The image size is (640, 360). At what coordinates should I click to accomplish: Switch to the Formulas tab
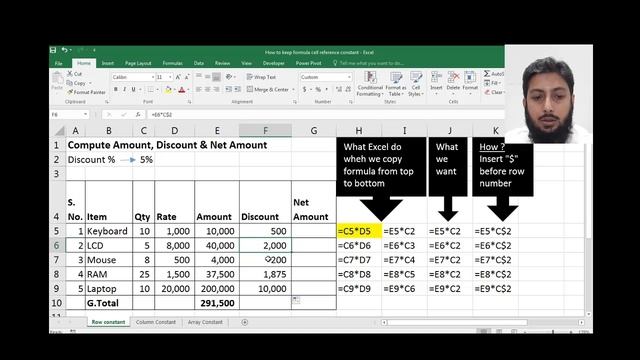pyautogui.click(x=173, y=63)
